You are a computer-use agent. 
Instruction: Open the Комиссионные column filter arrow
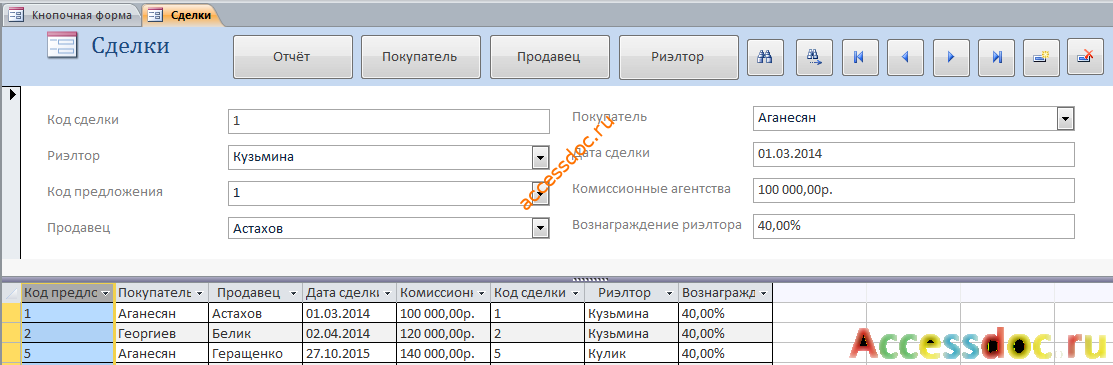click(482, 293)
